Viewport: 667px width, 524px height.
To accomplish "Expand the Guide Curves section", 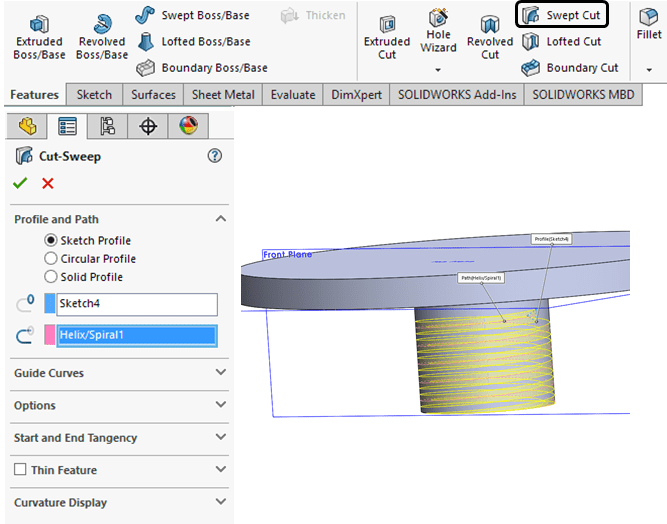I will point(221,373).
